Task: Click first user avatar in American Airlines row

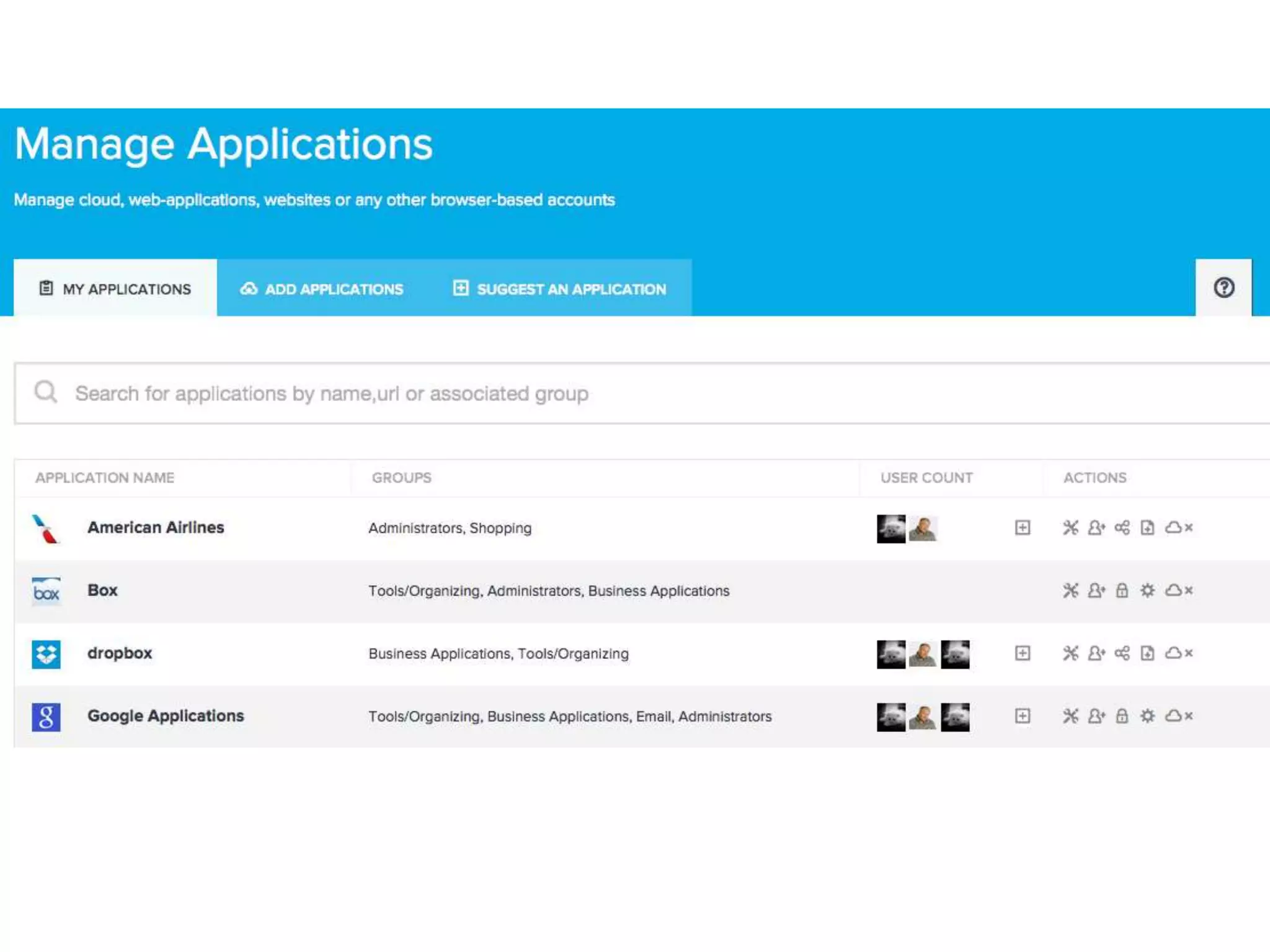Action: coord(890,529)
